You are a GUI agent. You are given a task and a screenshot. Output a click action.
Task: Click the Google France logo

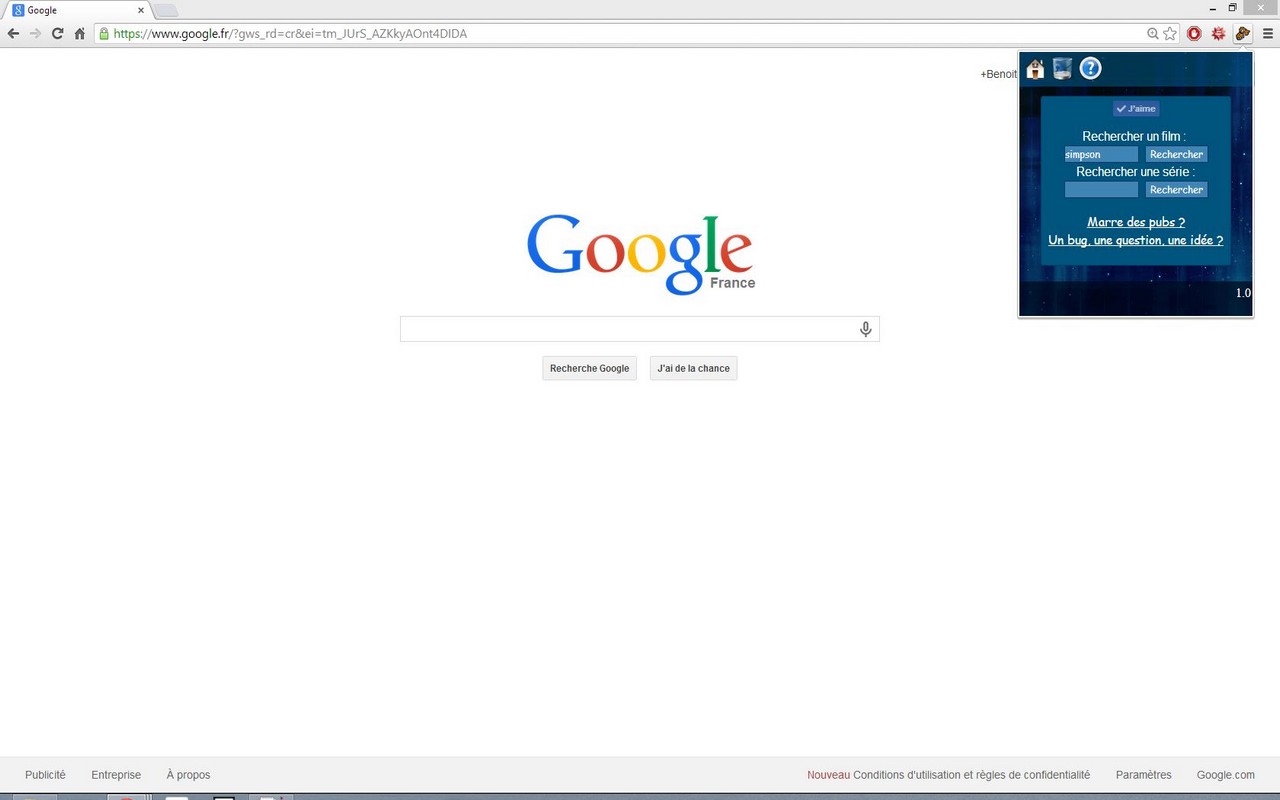pyautogui.click(x=640, y=254)
